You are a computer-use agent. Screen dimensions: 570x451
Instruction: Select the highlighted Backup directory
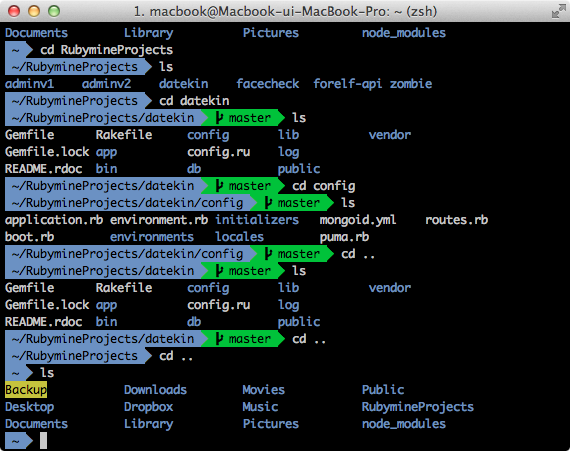(x=26, y=390)
